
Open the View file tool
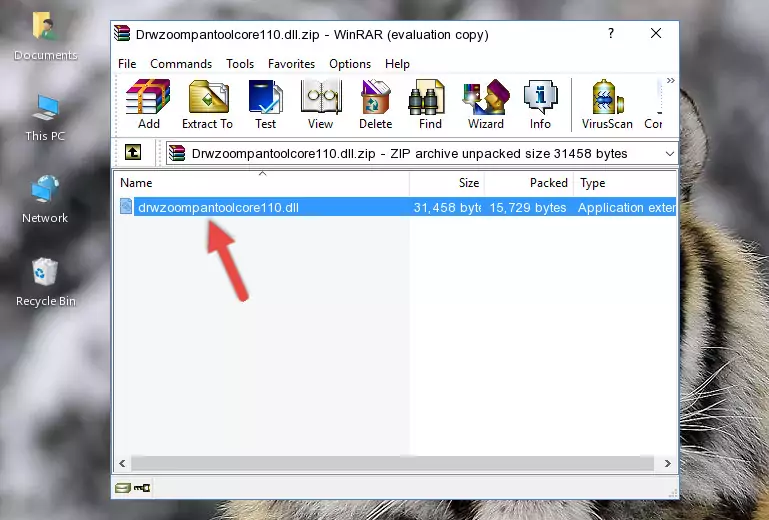[x=321, y=104]
